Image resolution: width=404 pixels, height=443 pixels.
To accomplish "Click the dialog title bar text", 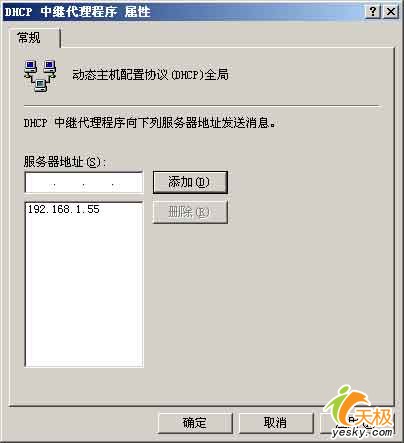I will (77, 12).
